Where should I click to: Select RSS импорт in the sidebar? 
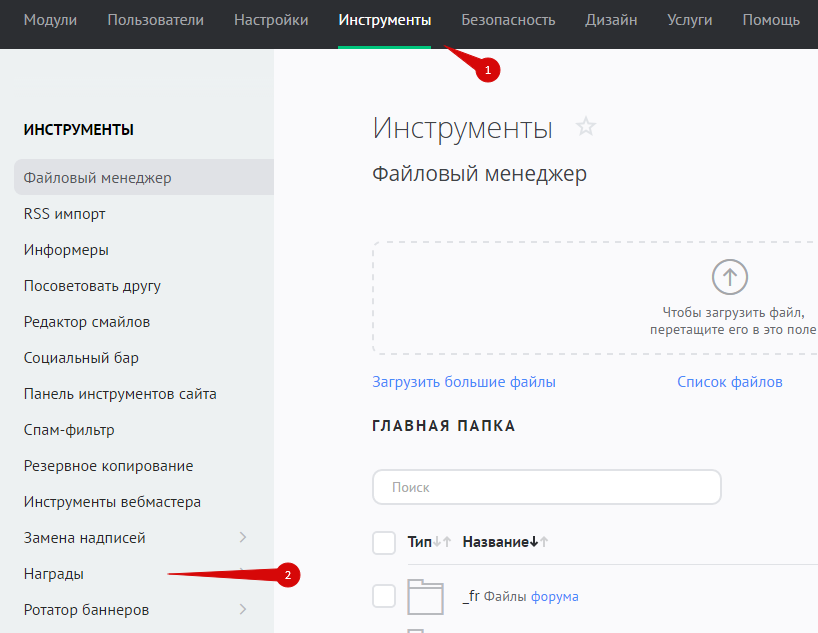[65, 214]
